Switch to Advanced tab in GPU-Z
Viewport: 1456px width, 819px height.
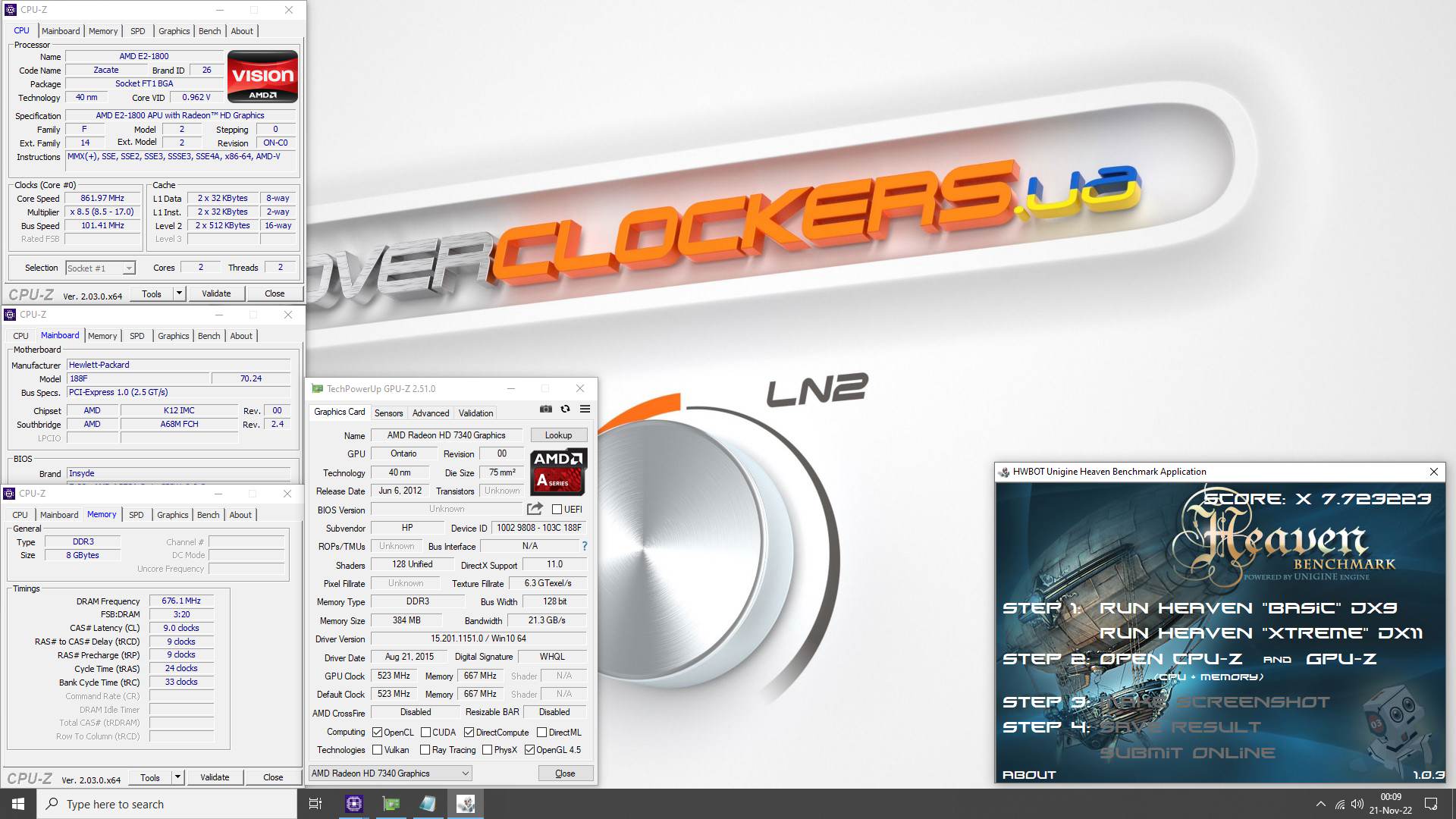[x=431, y=413]
